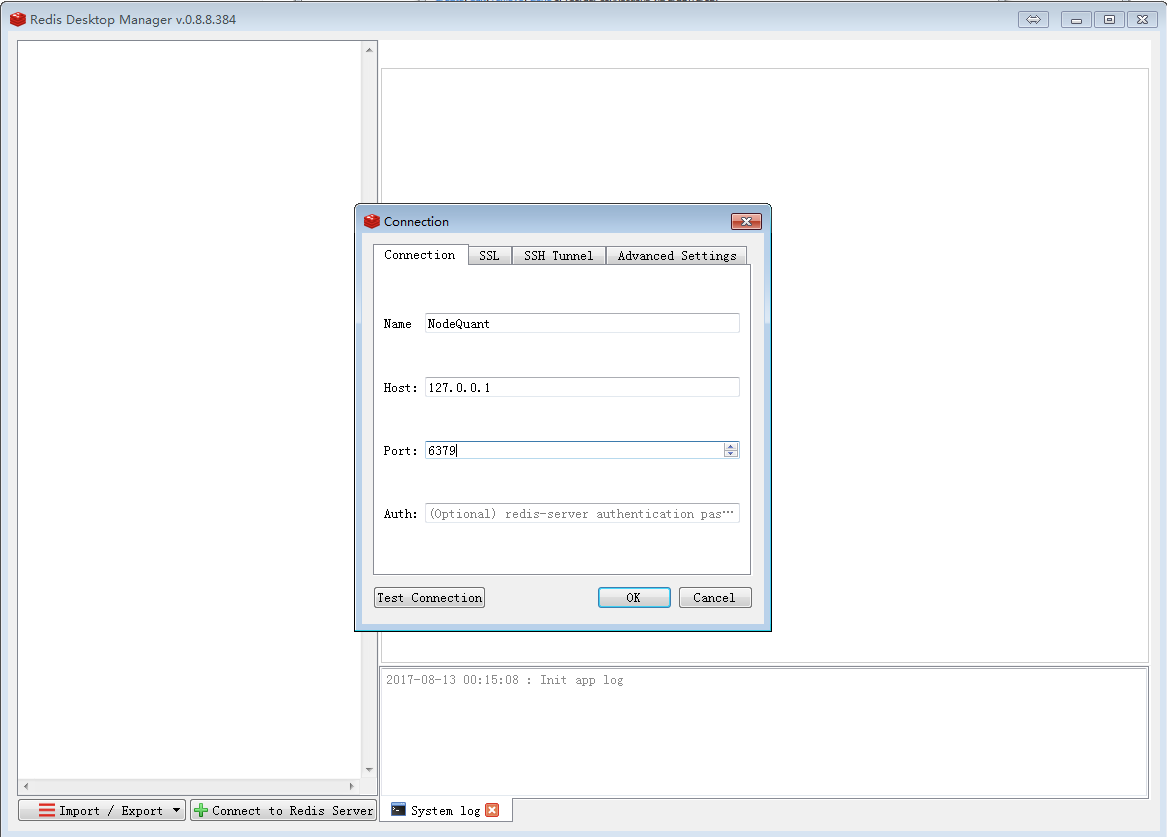Click the Name input field

coord(582,324)
